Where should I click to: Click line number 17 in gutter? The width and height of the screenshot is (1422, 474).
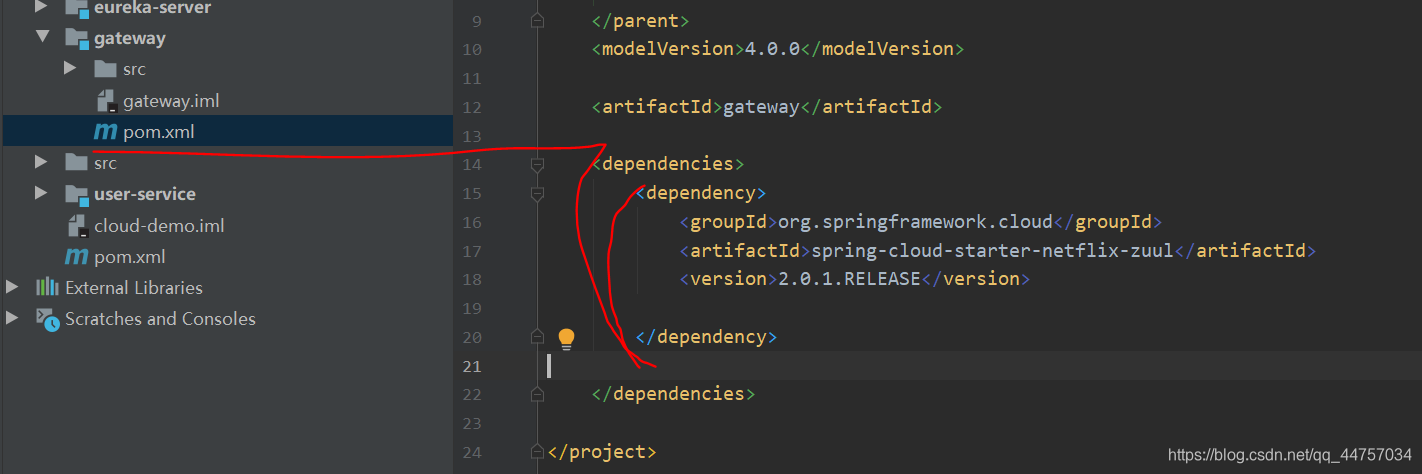pyautogui.click(x=473, y=250)
